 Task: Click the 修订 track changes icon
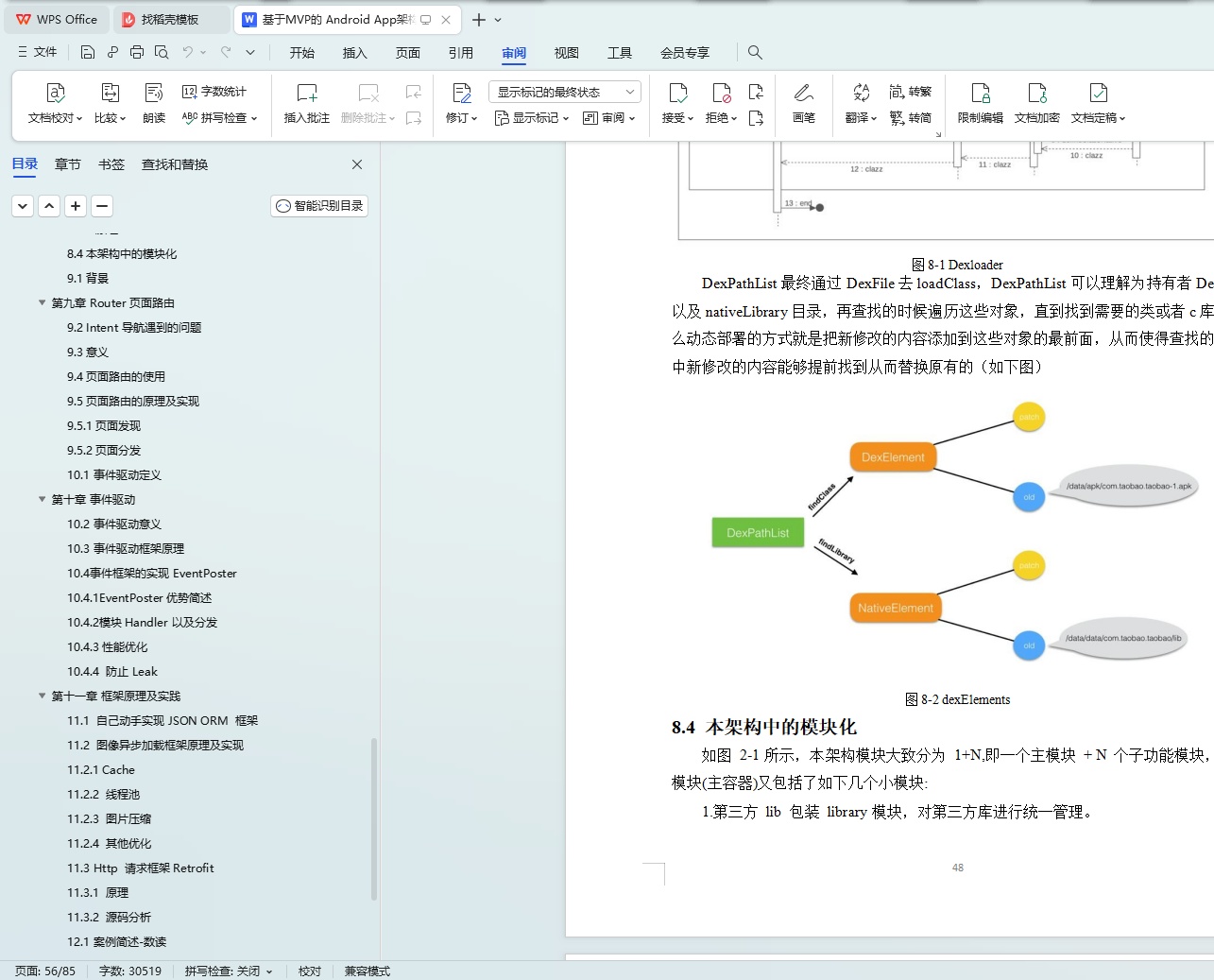(462, 93)
